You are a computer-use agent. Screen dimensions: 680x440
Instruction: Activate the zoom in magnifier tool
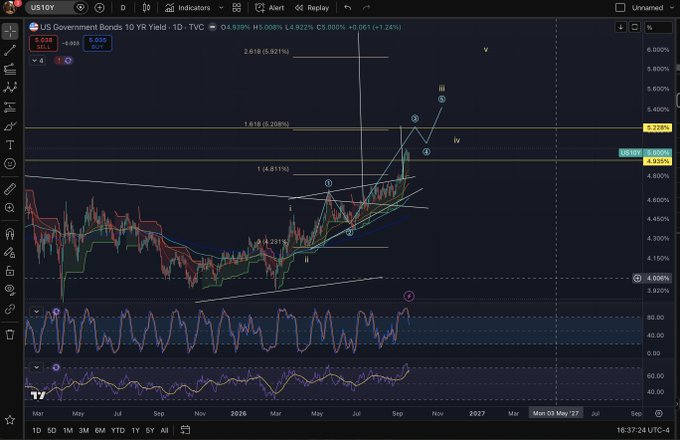click(x=10, y=208)
